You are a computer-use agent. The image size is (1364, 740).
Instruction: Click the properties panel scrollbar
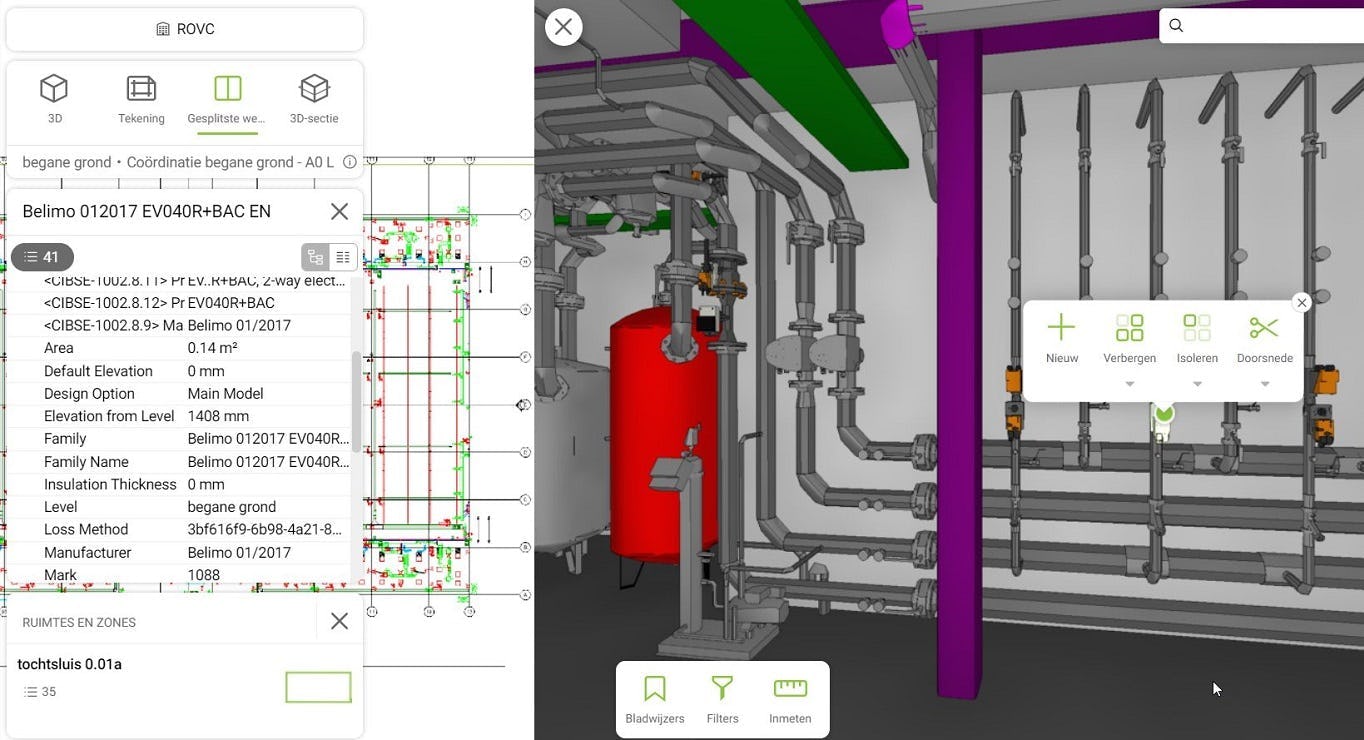(x=356, y=400)
